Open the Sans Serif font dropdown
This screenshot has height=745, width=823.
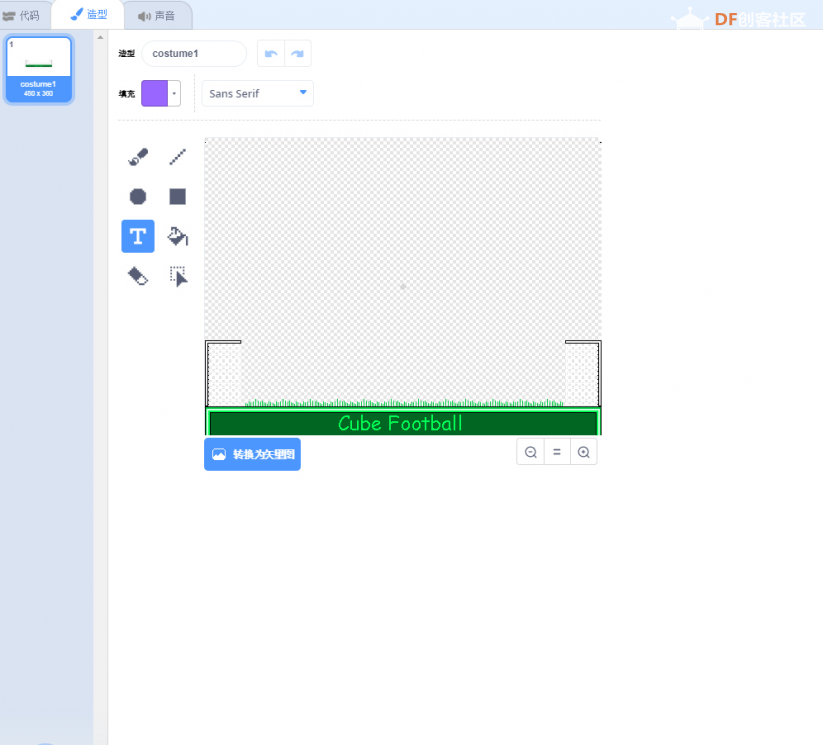click(258, 93)
